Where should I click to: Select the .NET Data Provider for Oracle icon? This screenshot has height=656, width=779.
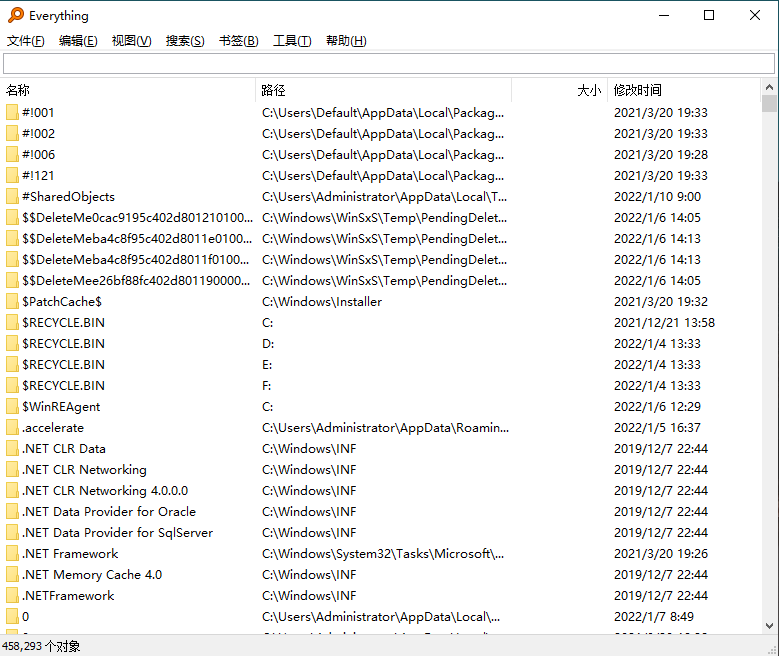(x=12, y=511)
